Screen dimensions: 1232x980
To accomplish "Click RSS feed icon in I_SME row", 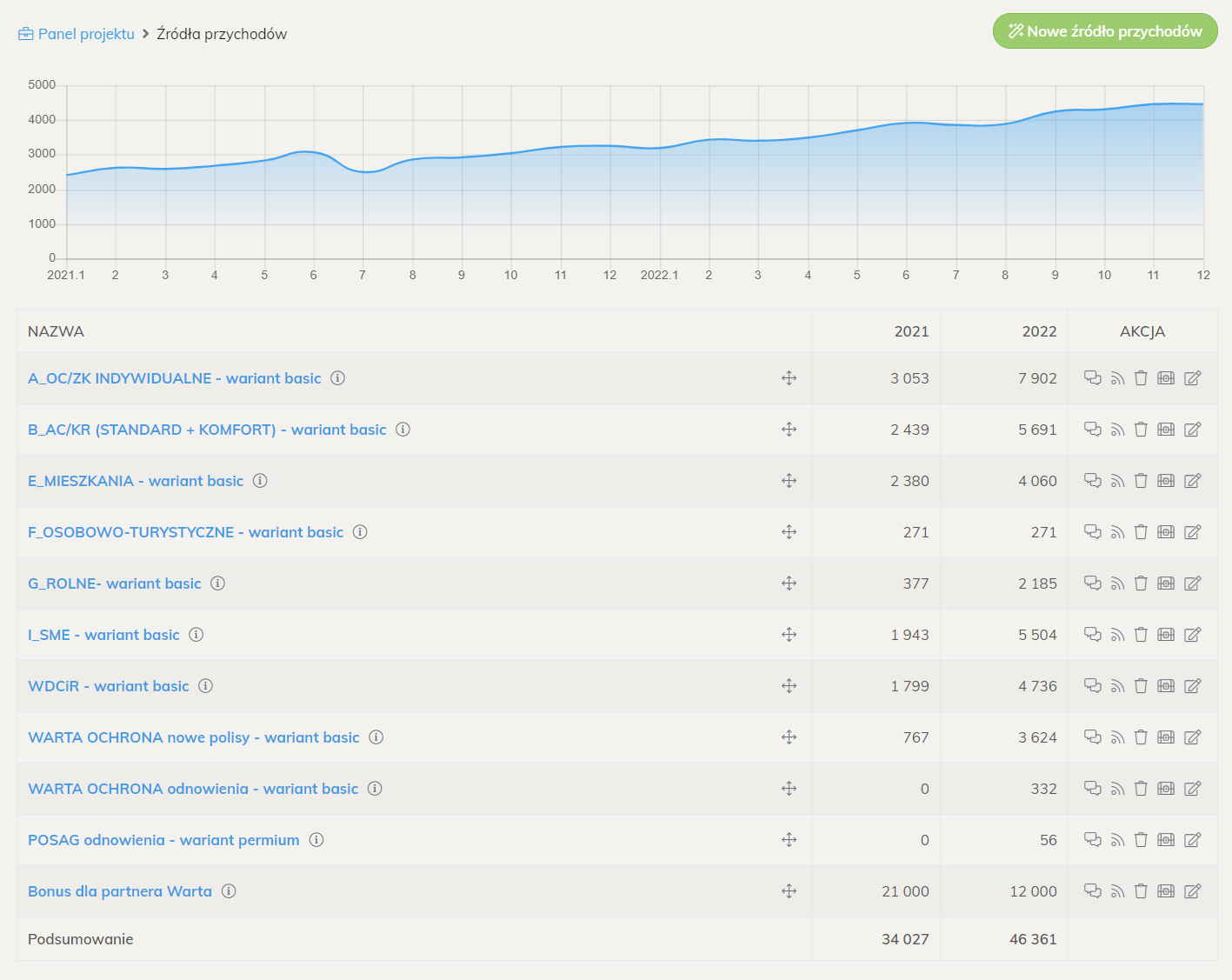I will click(1117, 635).
